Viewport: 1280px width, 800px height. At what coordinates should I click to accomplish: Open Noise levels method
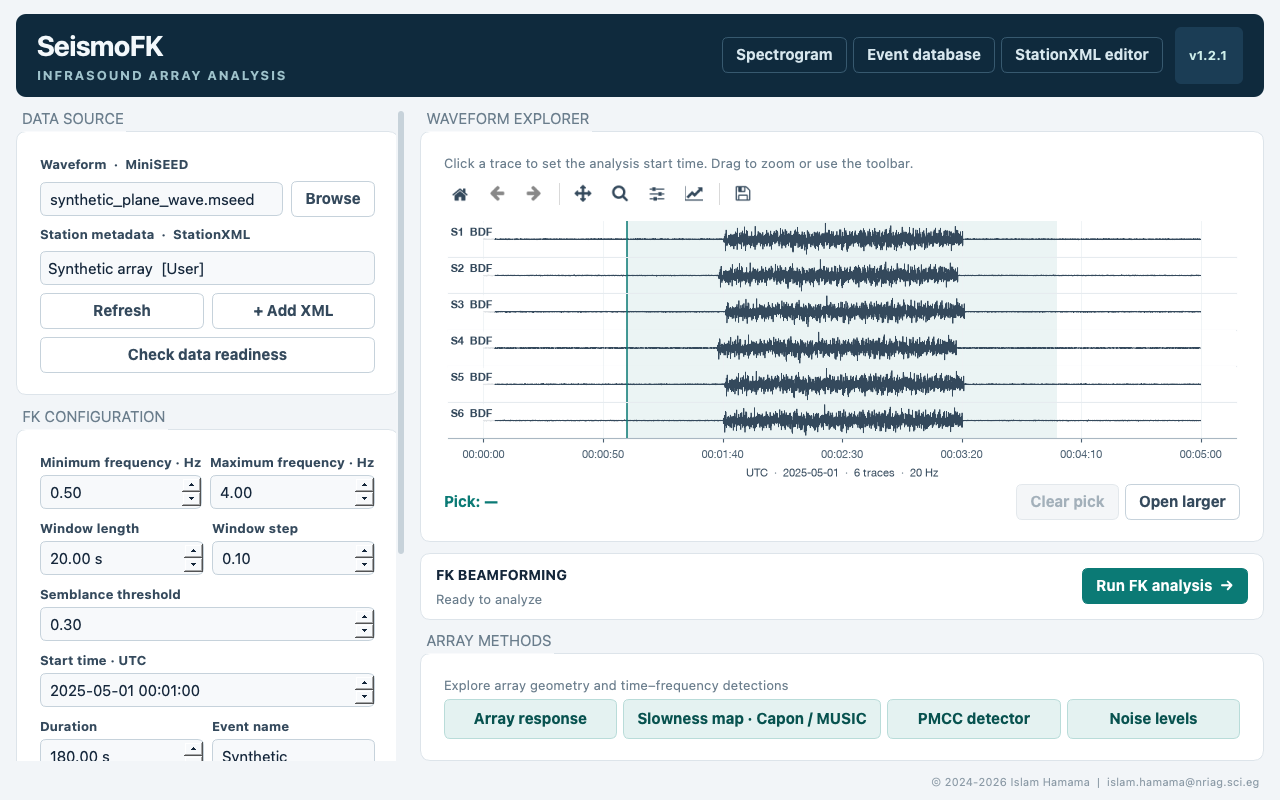[x=1153, y=719]
